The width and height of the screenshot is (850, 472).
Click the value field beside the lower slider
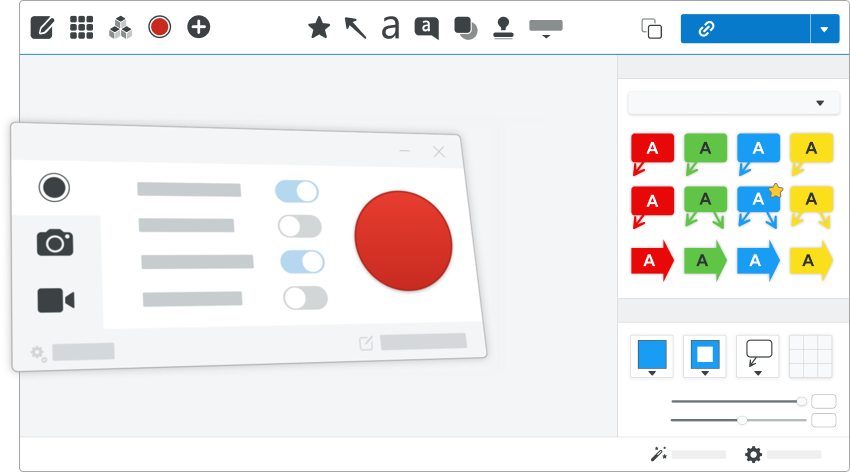(823, 420)
